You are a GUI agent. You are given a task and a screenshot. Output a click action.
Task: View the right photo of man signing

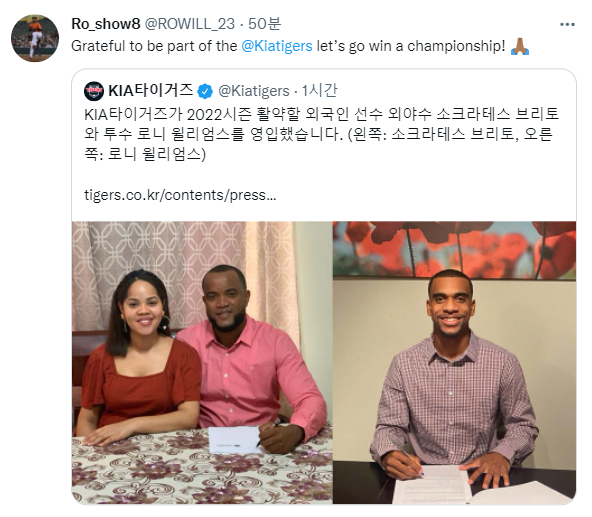coord(455,362)
